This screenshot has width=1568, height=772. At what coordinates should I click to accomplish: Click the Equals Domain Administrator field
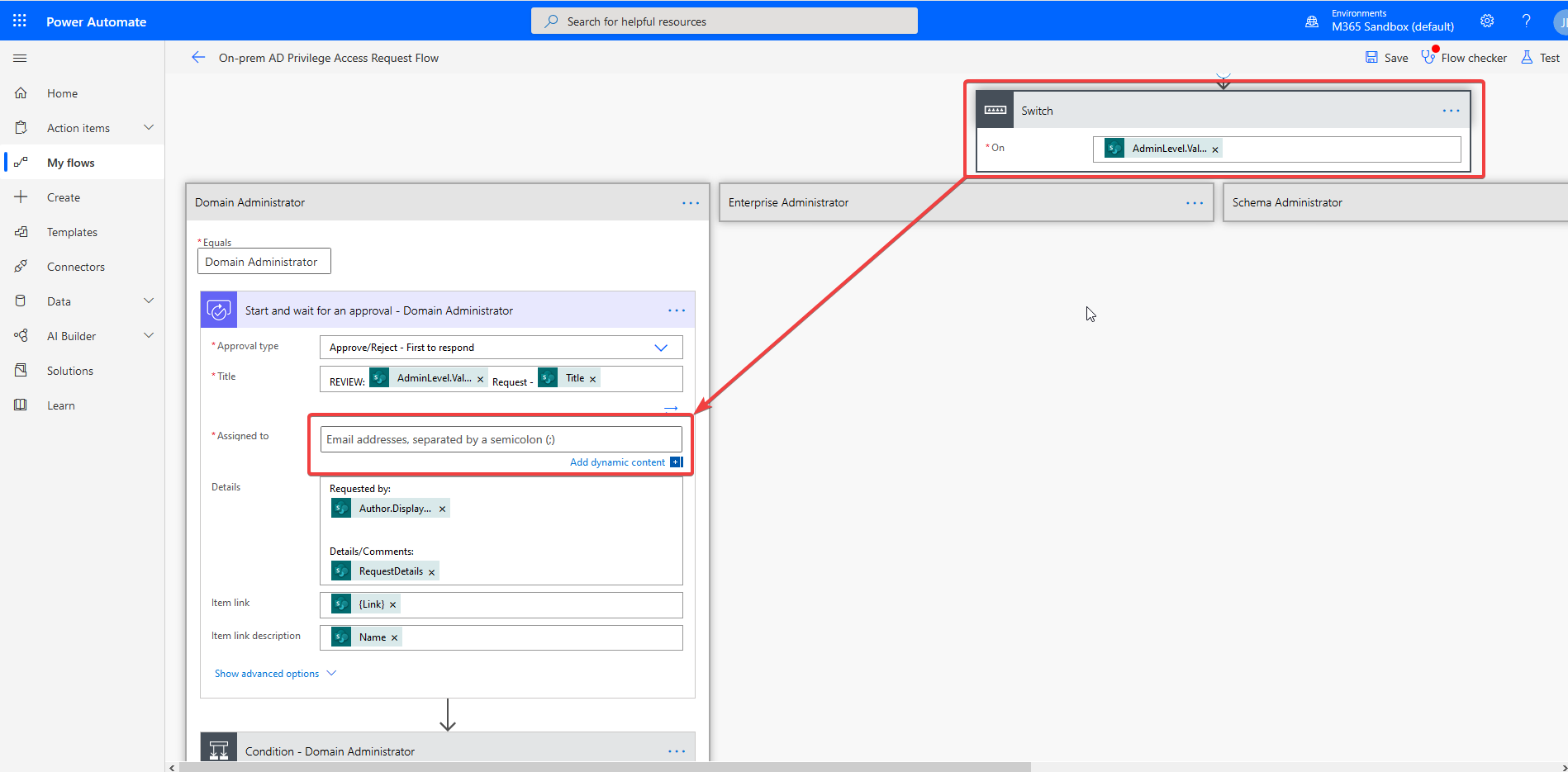tap(264, 262)
